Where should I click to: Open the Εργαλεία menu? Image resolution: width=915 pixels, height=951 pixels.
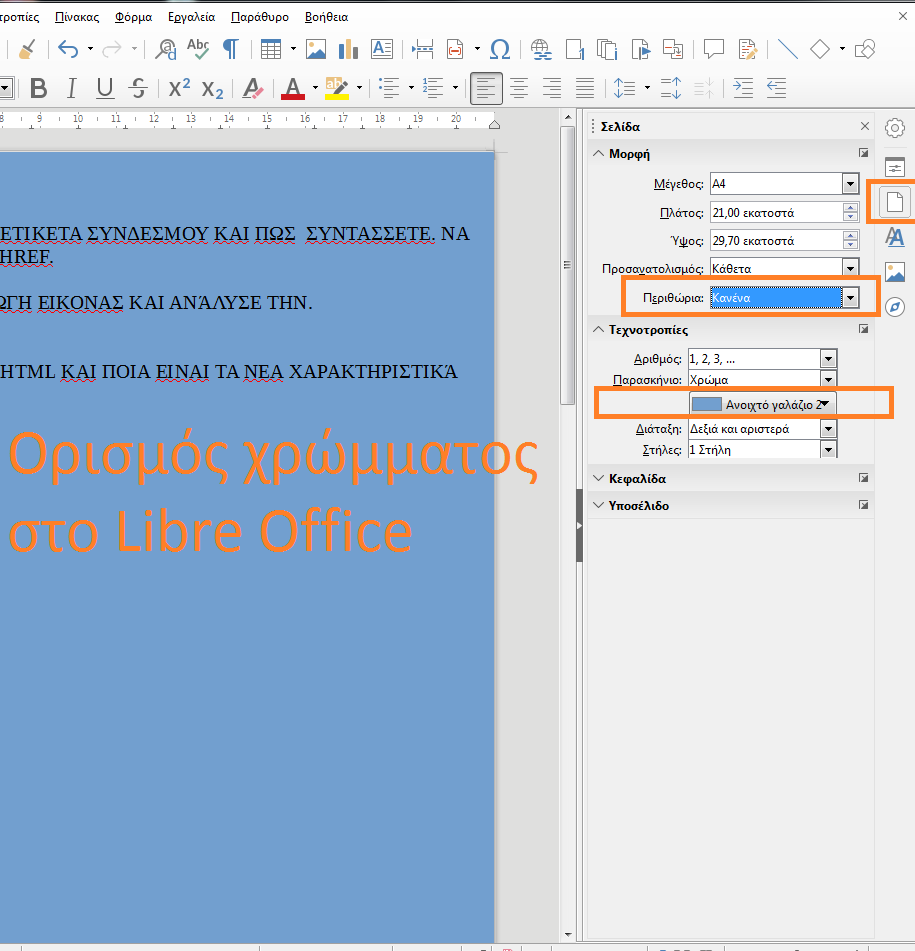(x=191, y=17)
